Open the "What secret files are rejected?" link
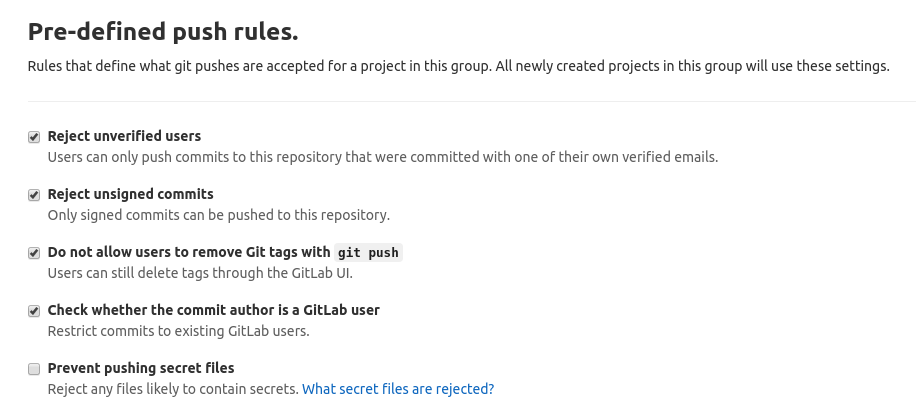The width and height of the screenshot is (916, 417). [x=398, y=389]
